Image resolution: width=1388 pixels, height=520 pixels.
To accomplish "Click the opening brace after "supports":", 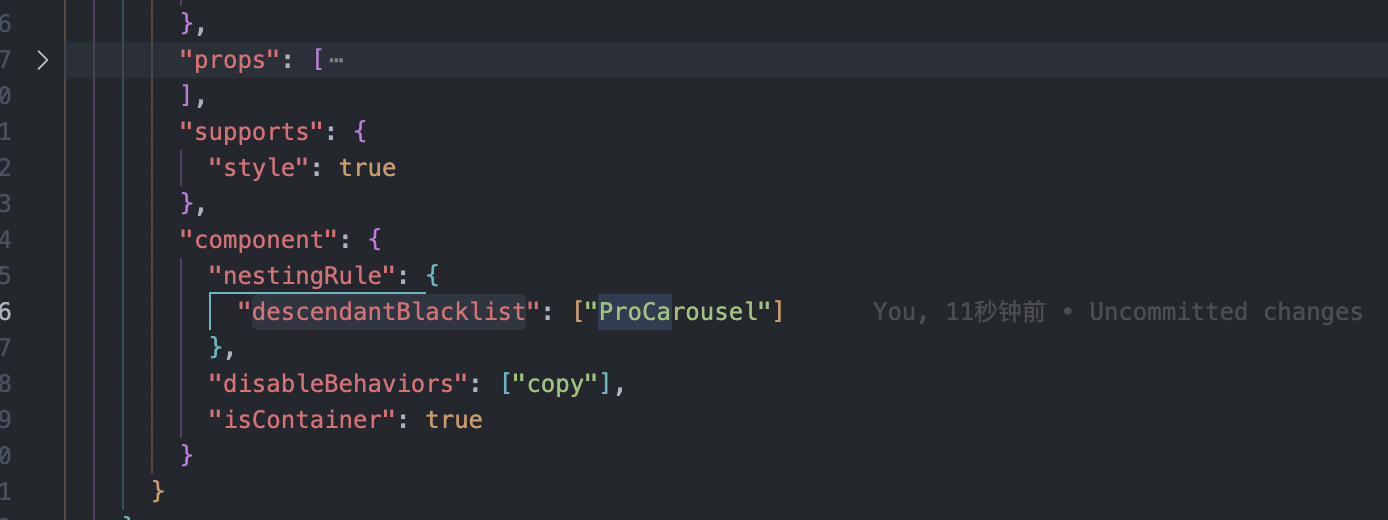I will [x=360, y=132].
